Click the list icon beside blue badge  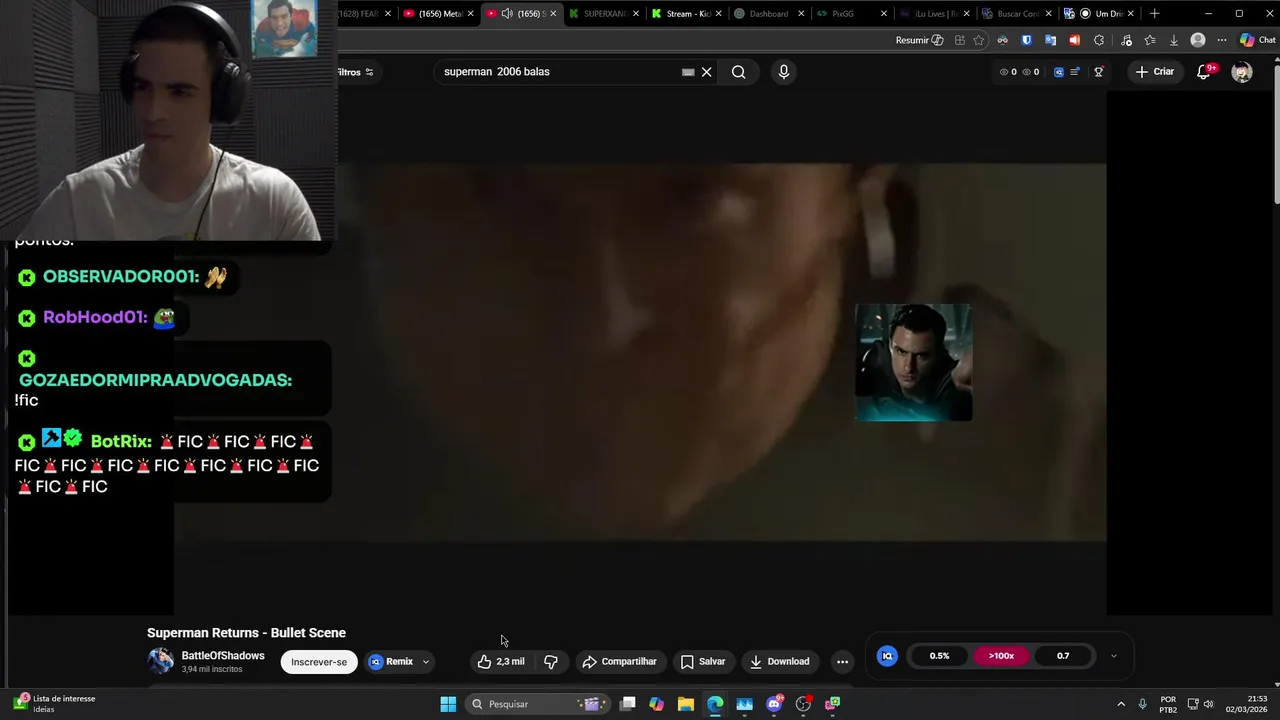[x=1075, y=72]
